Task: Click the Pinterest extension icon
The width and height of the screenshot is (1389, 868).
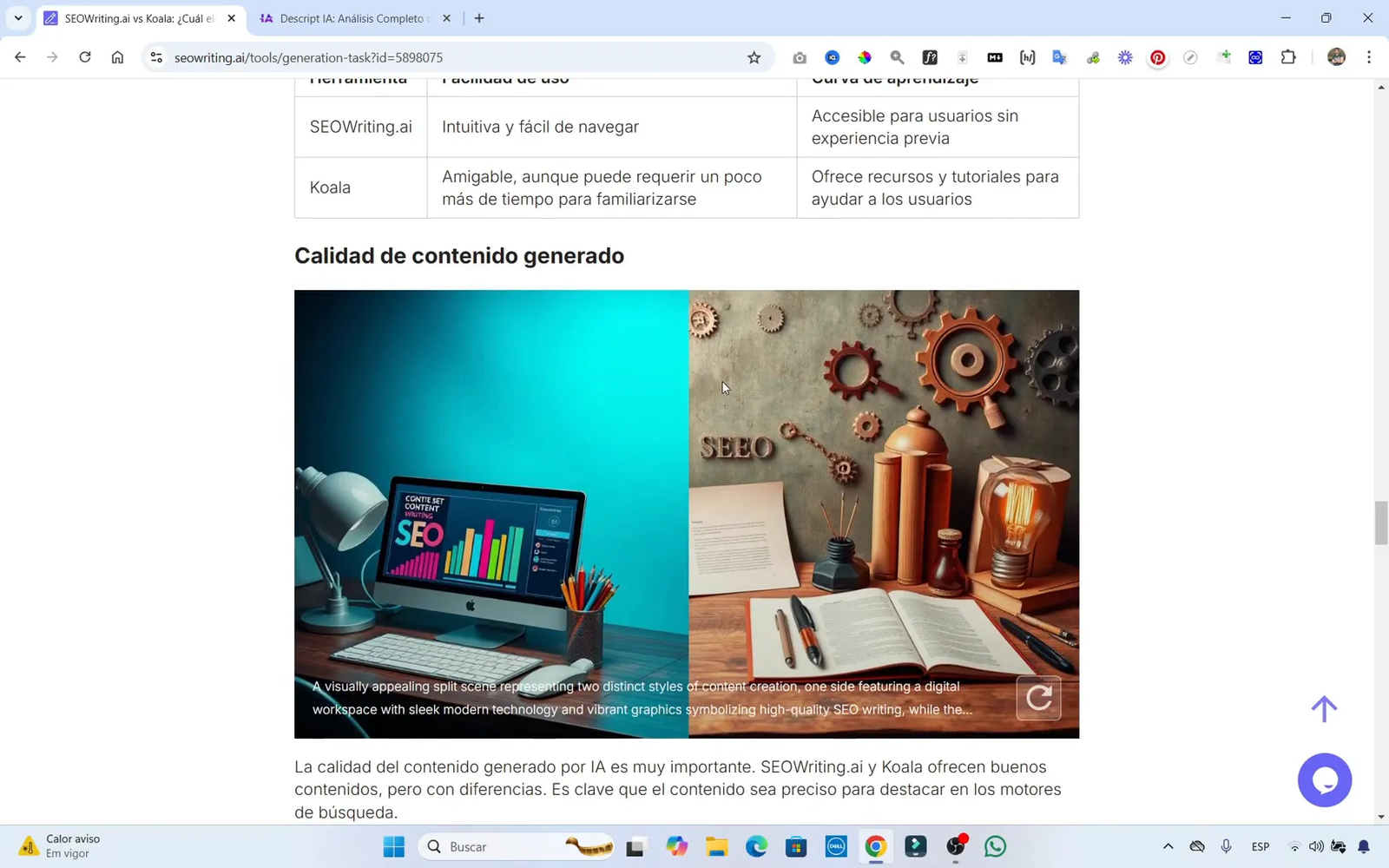Action: (1157, 57)
